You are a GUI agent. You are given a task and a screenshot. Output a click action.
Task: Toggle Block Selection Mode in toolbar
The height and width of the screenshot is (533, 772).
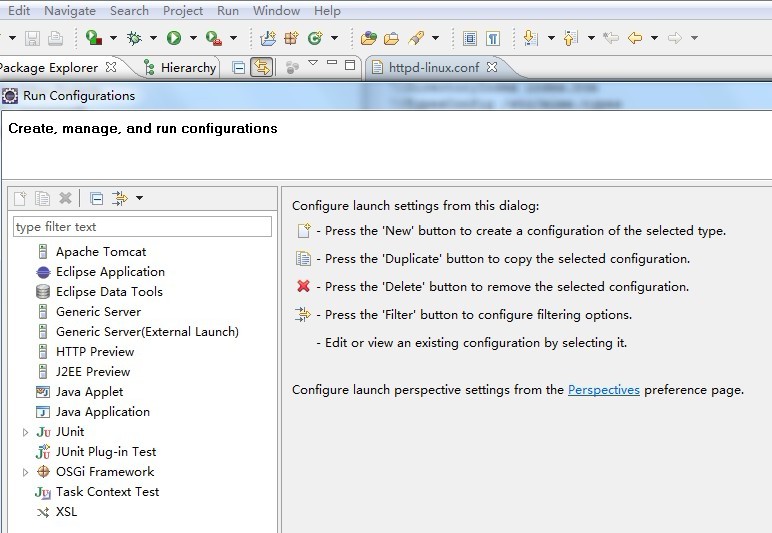point(470,38)
